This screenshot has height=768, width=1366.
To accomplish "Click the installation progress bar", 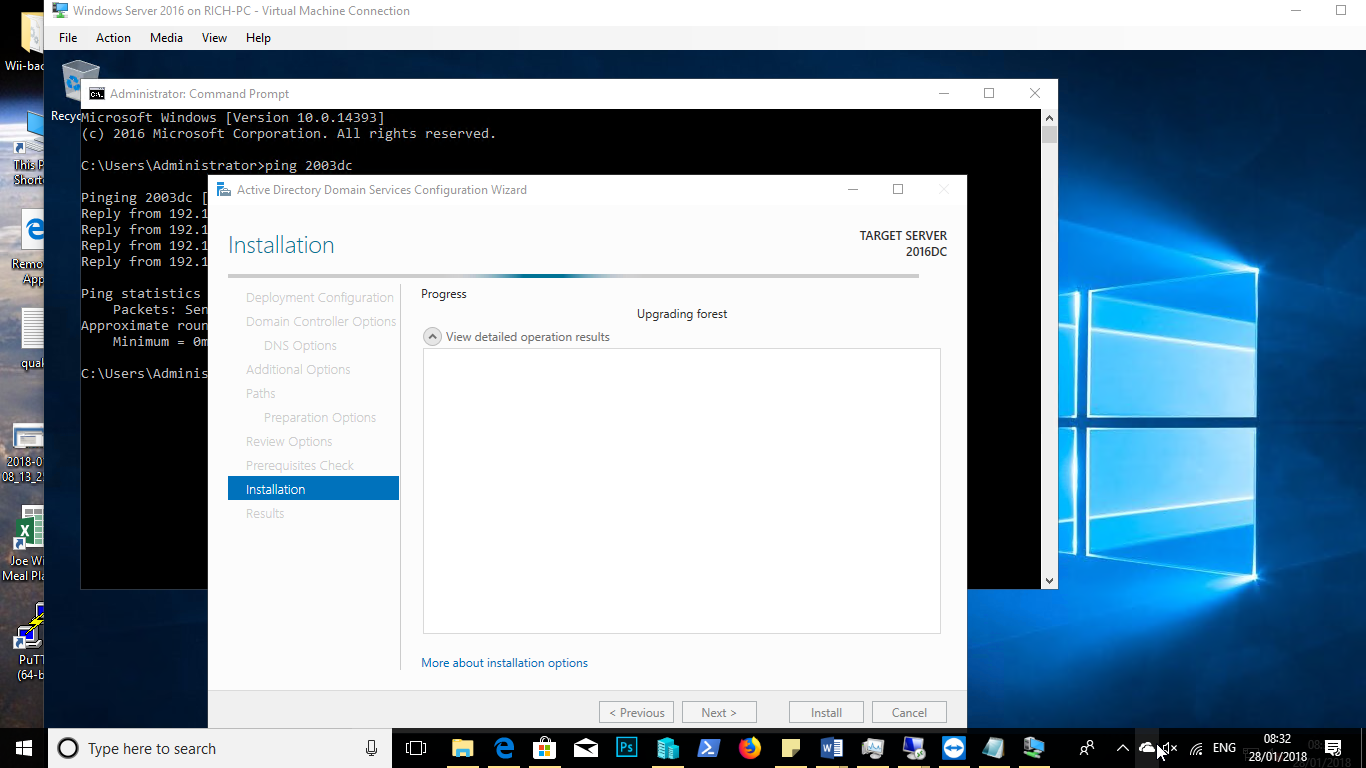I will [573, 276].
